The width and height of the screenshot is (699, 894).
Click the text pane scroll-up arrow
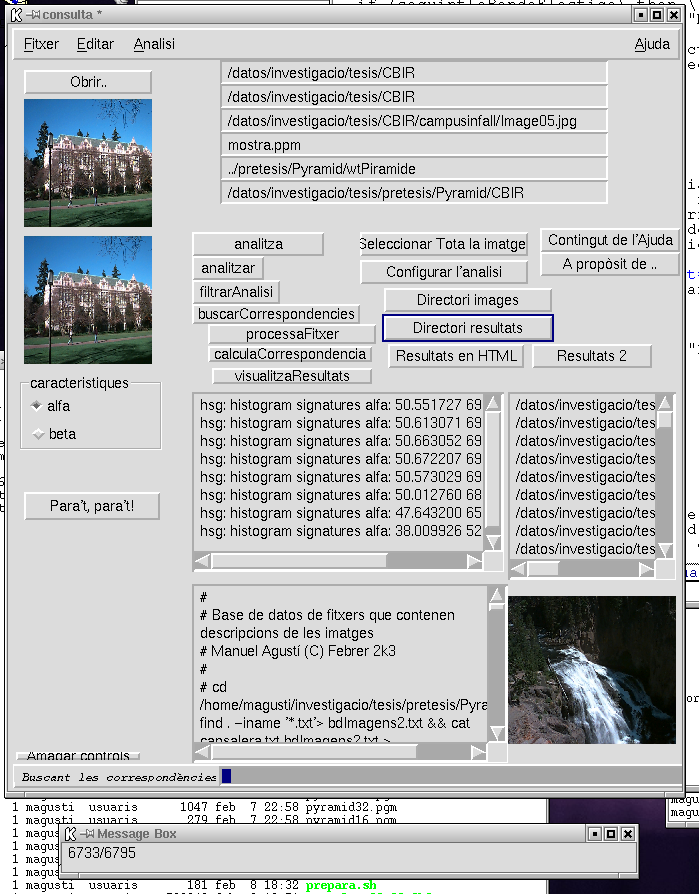pyautogui.click(x=497, y=595)
